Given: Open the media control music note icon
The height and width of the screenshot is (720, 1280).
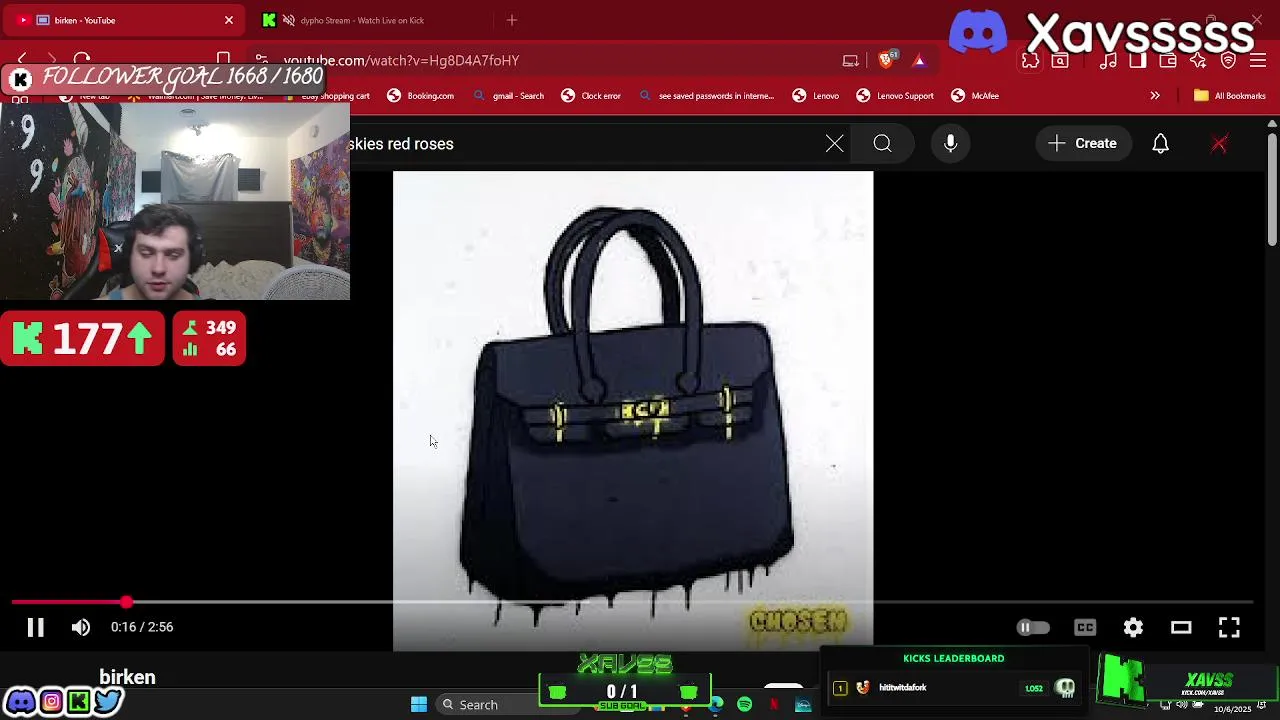Looking at the screenshot, I should click(x=1108, y=61).
